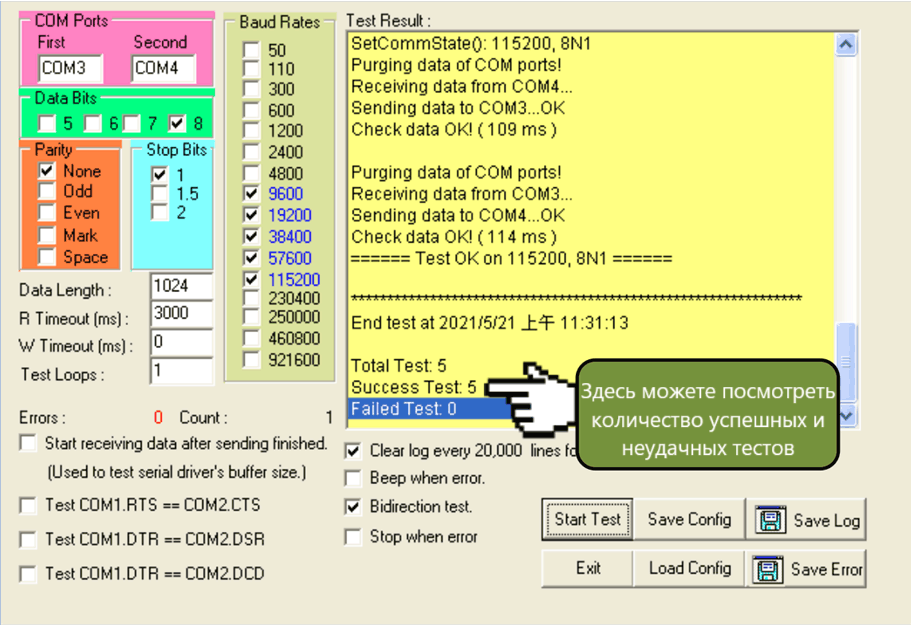Click the Test Loops input field

(181, 371)
